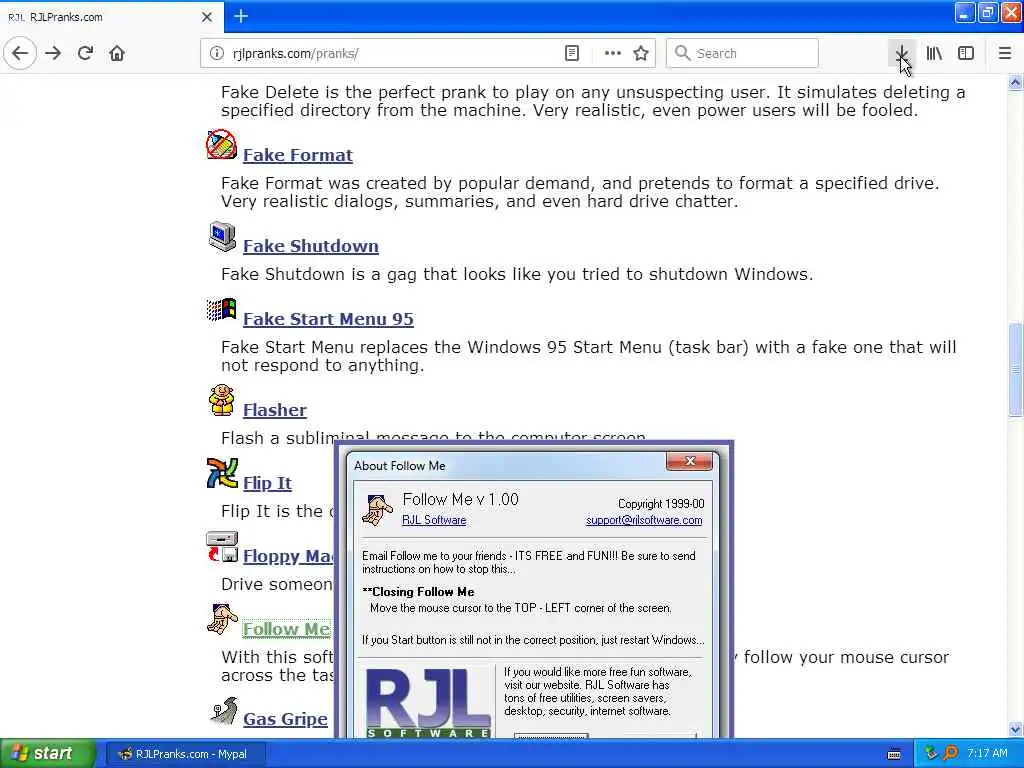Click the hand icon in About Follow Me dialog

[377, 510]
